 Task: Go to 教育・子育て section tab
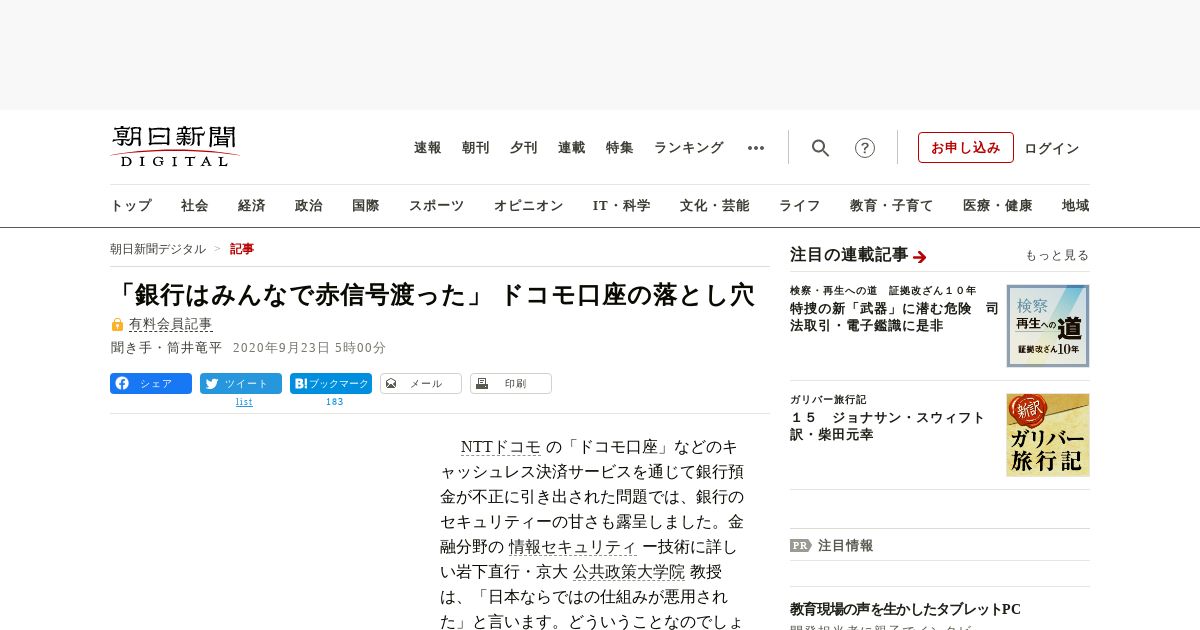892,206
